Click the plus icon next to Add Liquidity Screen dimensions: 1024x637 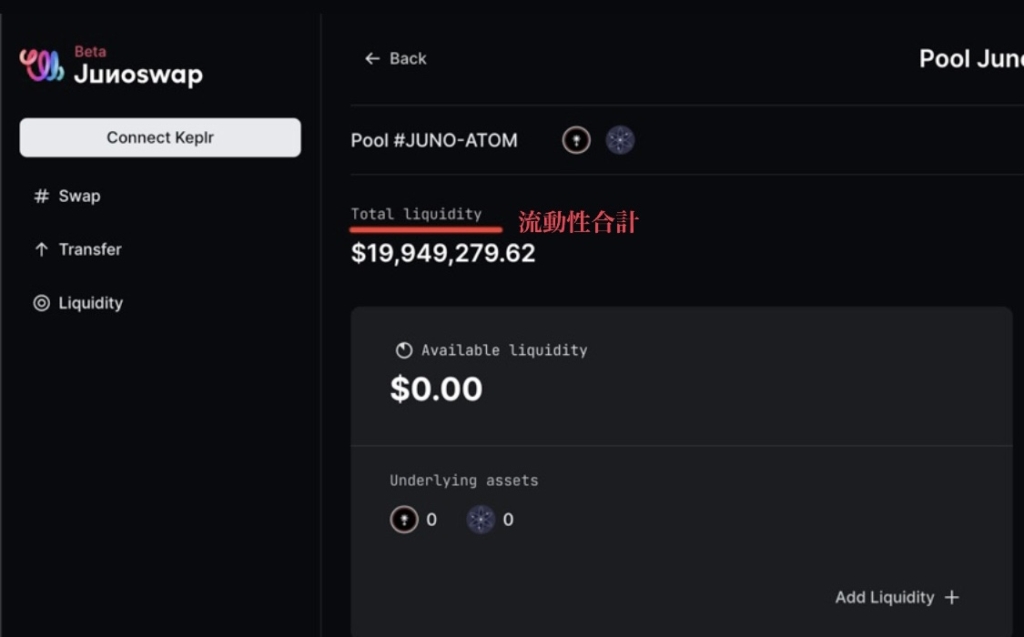coord(952,597)
